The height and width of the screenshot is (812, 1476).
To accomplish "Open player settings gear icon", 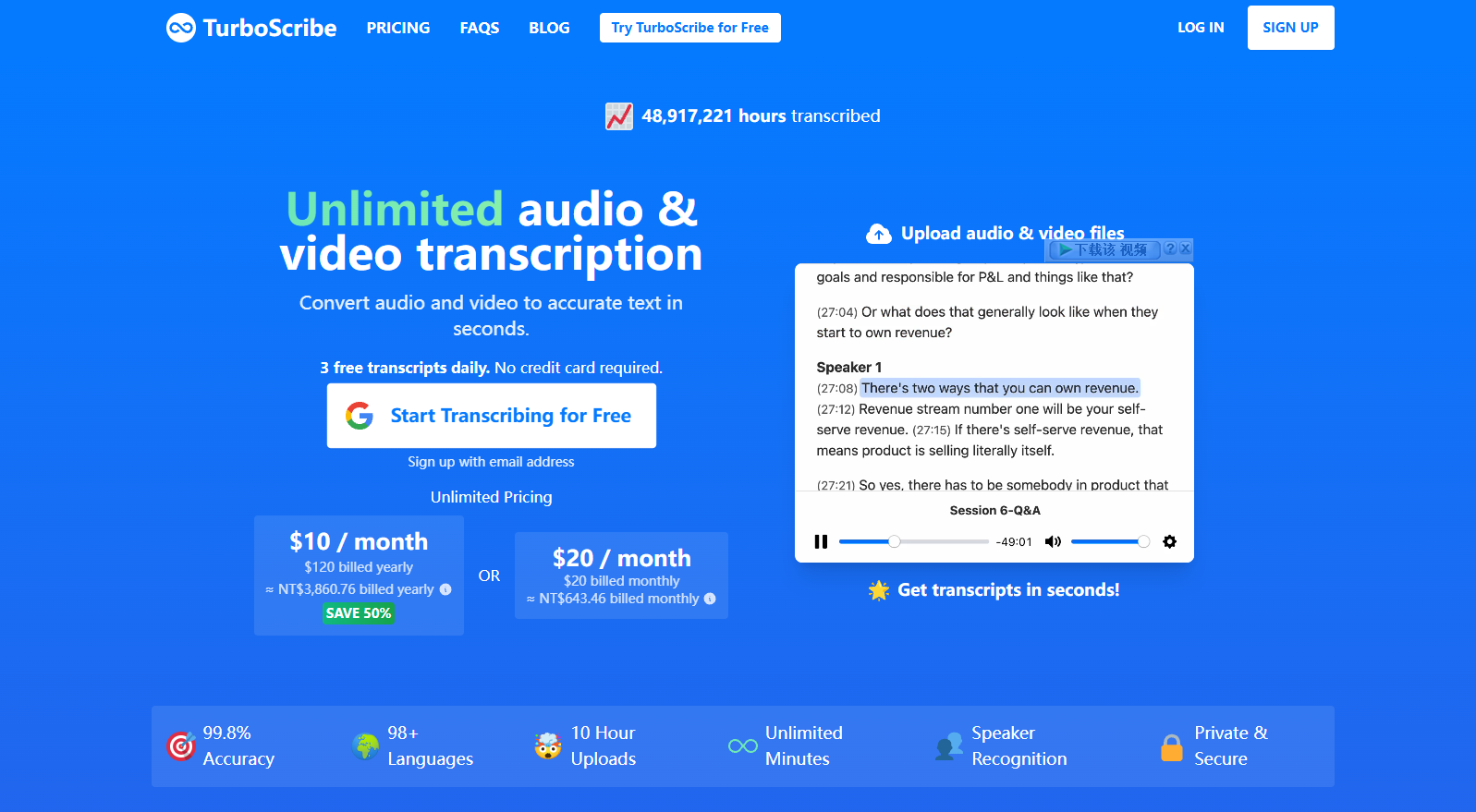I will (1170, 542).
